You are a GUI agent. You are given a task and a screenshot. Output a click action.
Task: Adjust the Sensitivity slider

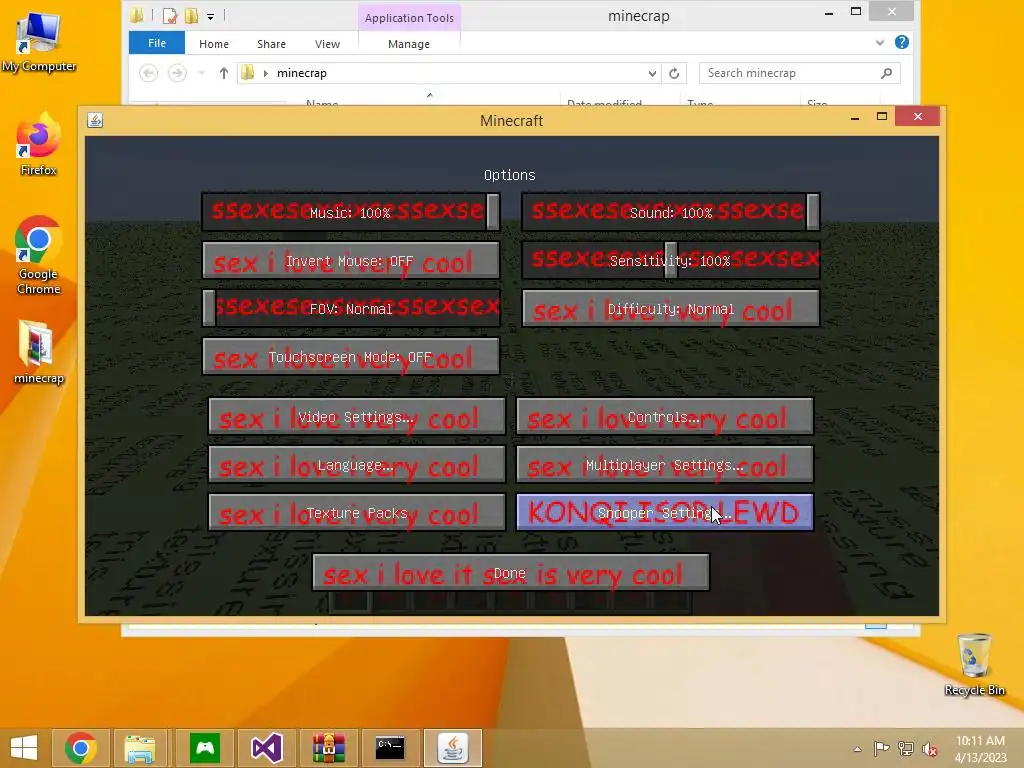(x=671, y=261)
